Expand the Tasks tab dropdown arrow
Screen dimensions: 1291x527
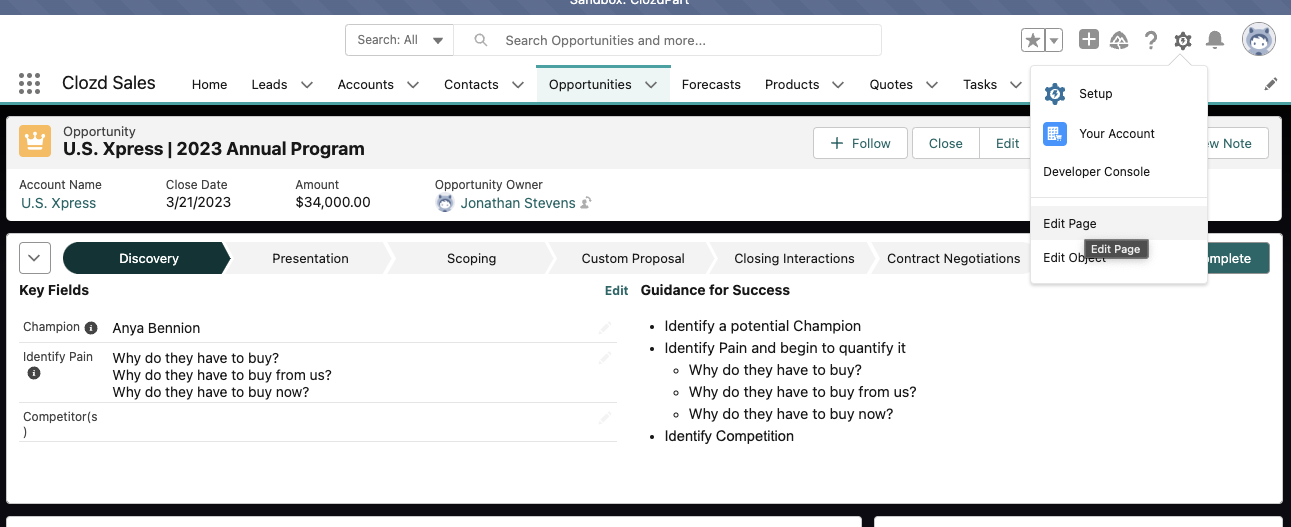(1016, 85)
